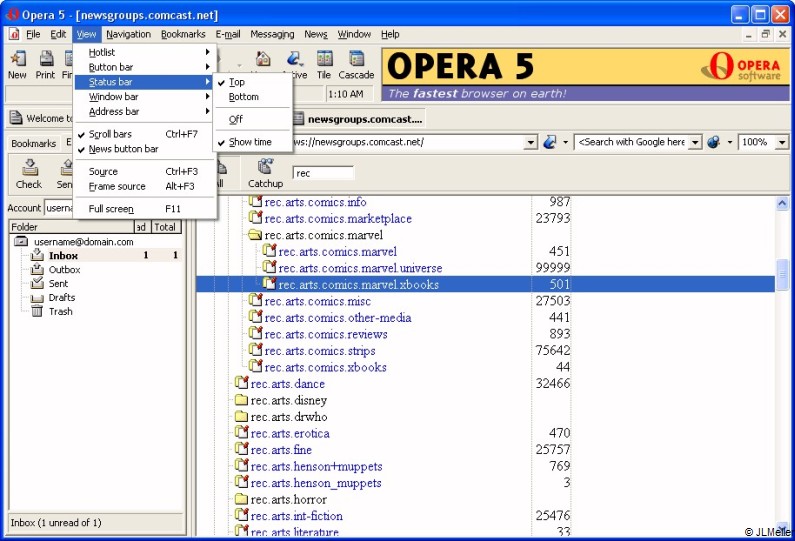Open the Messaging menu
The image size is (795, 541).
click(272, 34)
